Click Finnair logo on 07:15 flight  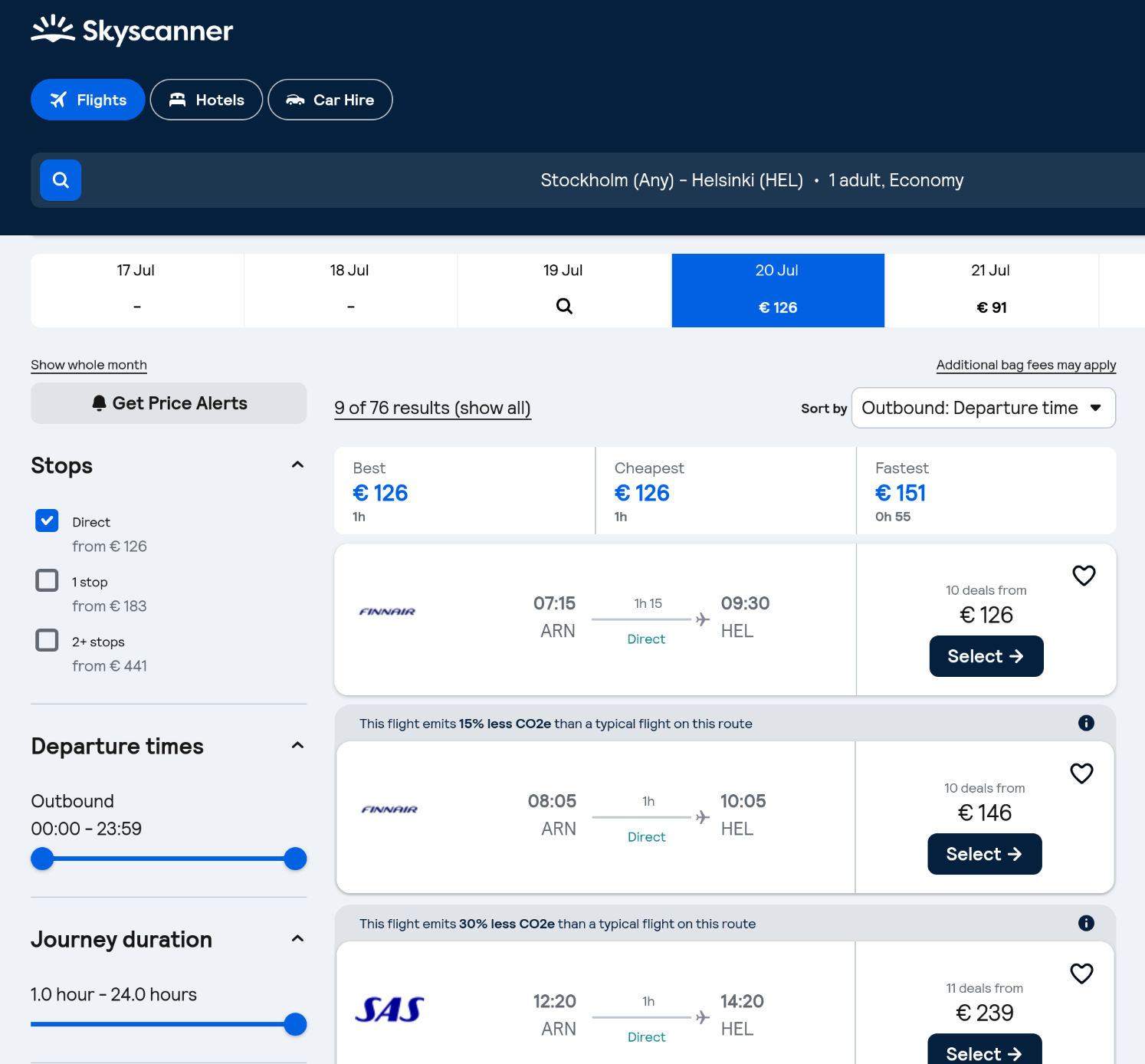tap(387, 612)
